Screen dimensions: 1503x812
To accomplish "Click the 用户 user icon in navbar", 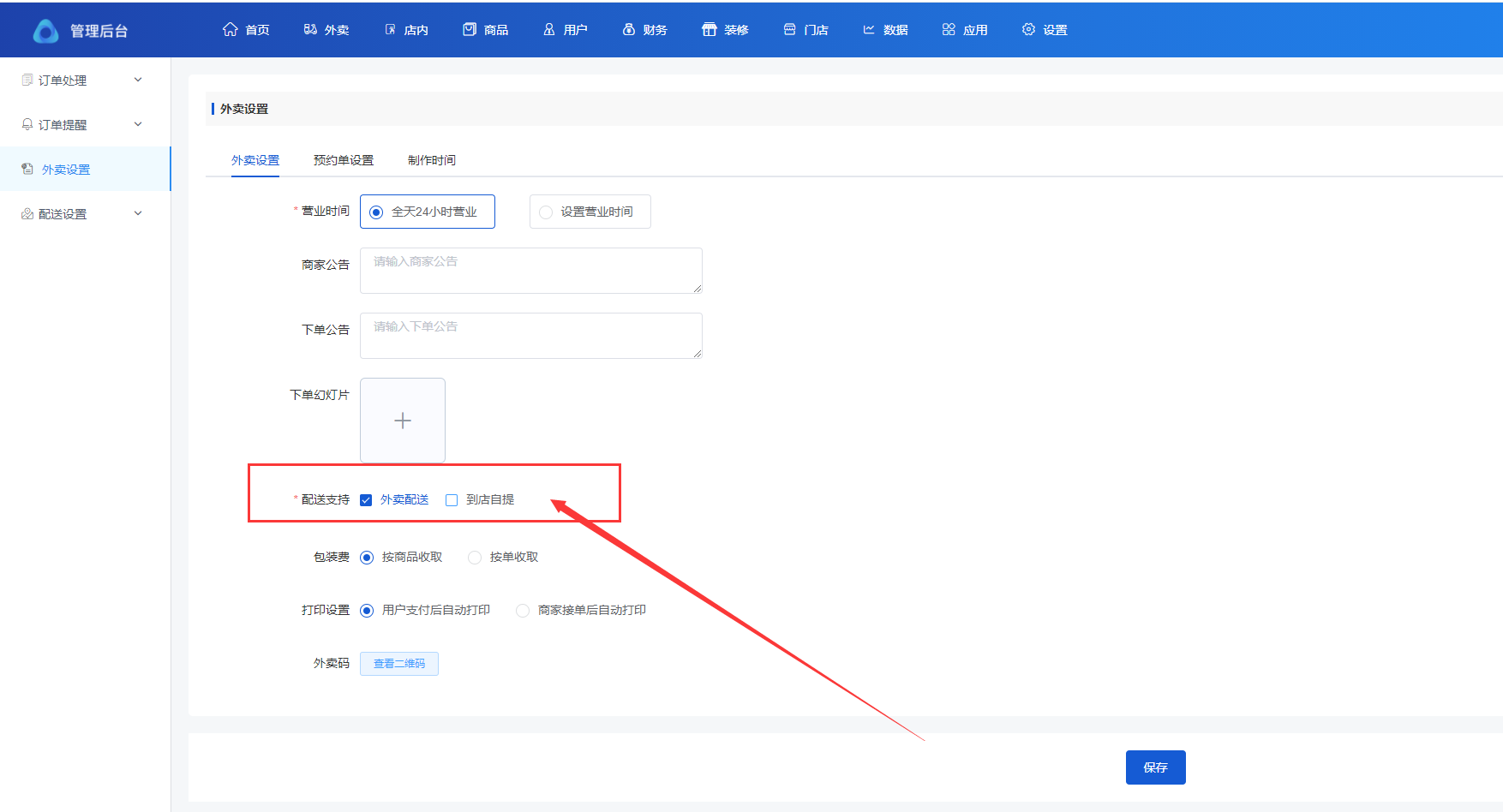I will coord(549,29).
